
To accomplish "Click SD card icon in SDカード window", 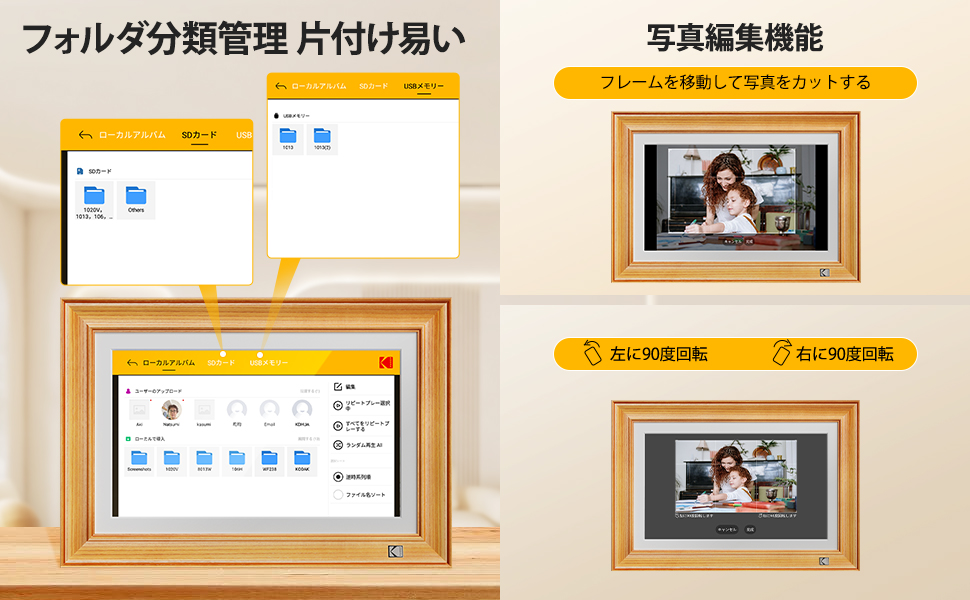I will pyautogui.click(x=80, y=171).
